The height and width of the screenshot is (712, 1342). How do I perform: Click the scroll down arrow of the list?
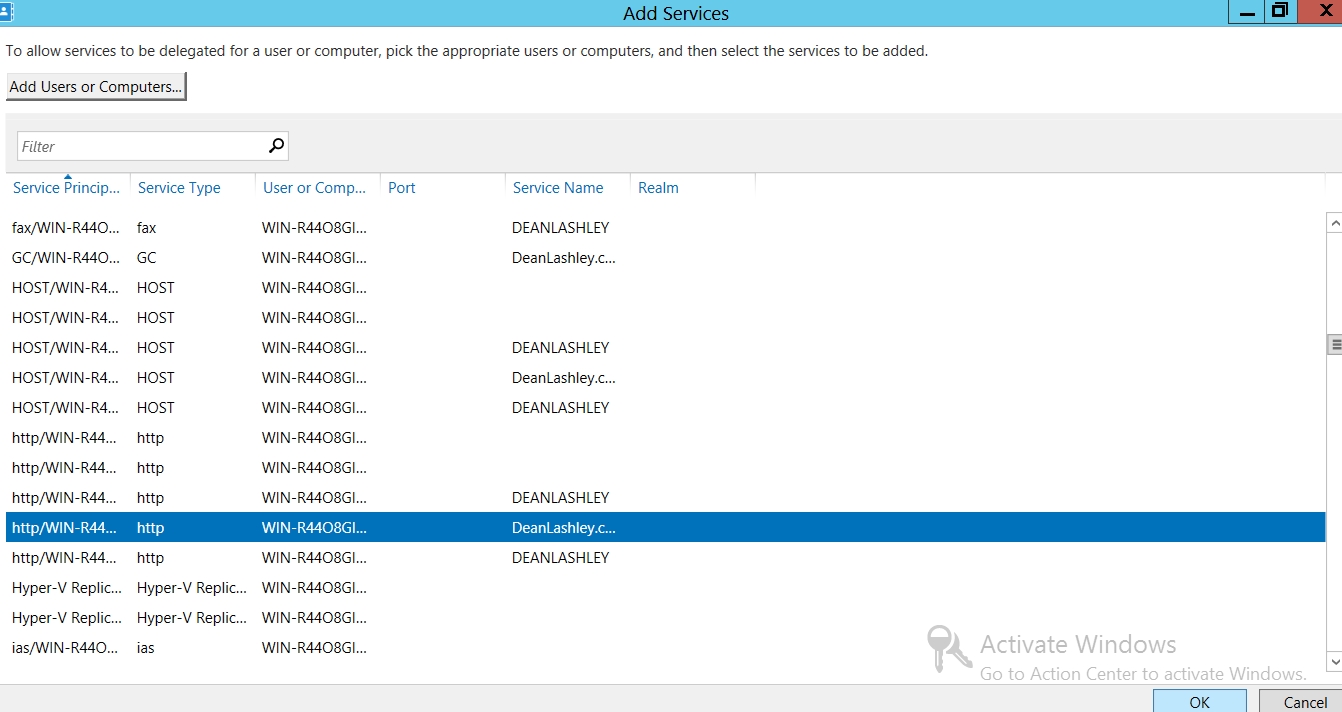pyautogui.click(x=1333, y=661)
